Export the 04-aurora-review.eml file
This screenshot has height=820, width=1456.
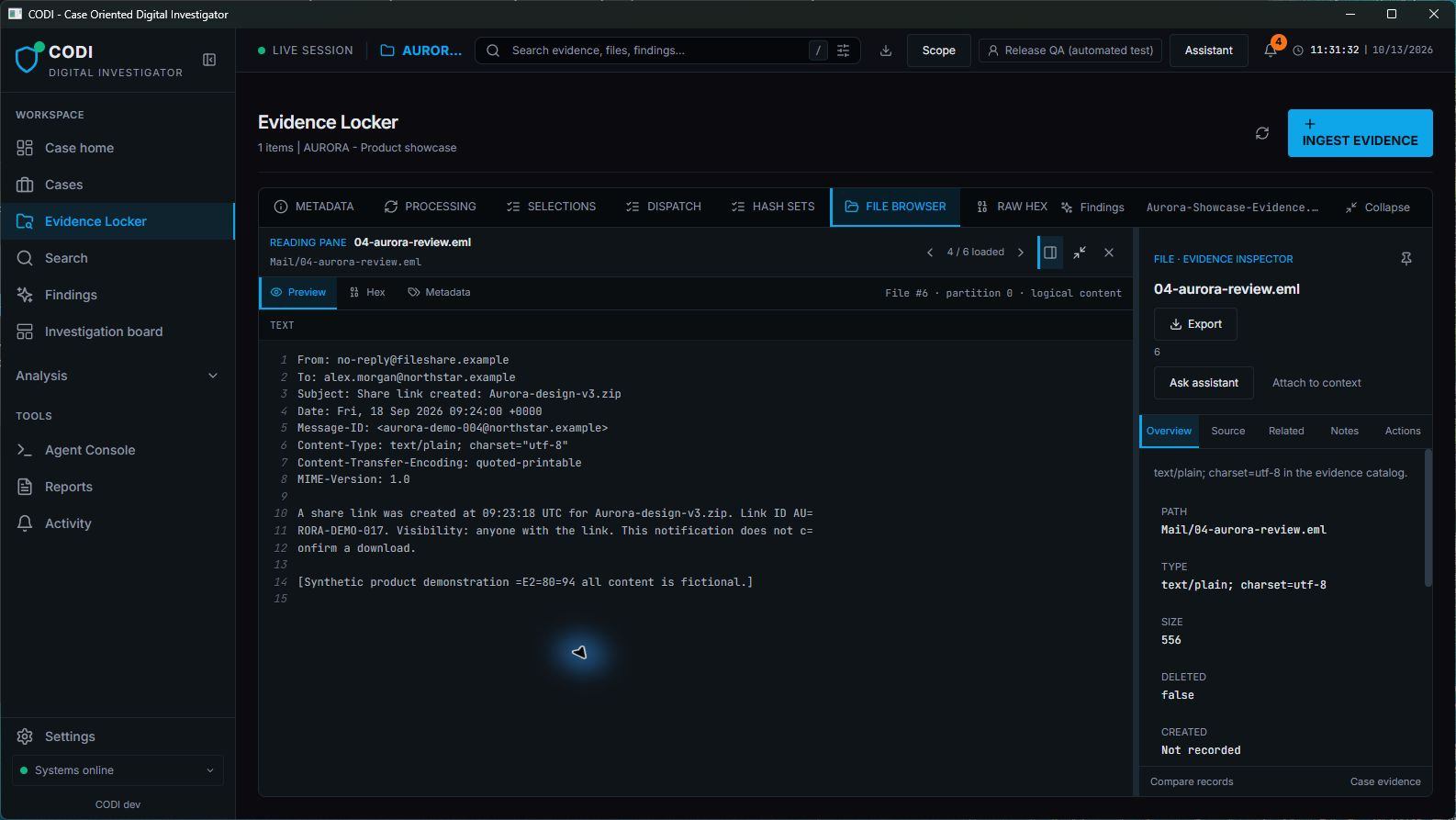click(1195, 324)
